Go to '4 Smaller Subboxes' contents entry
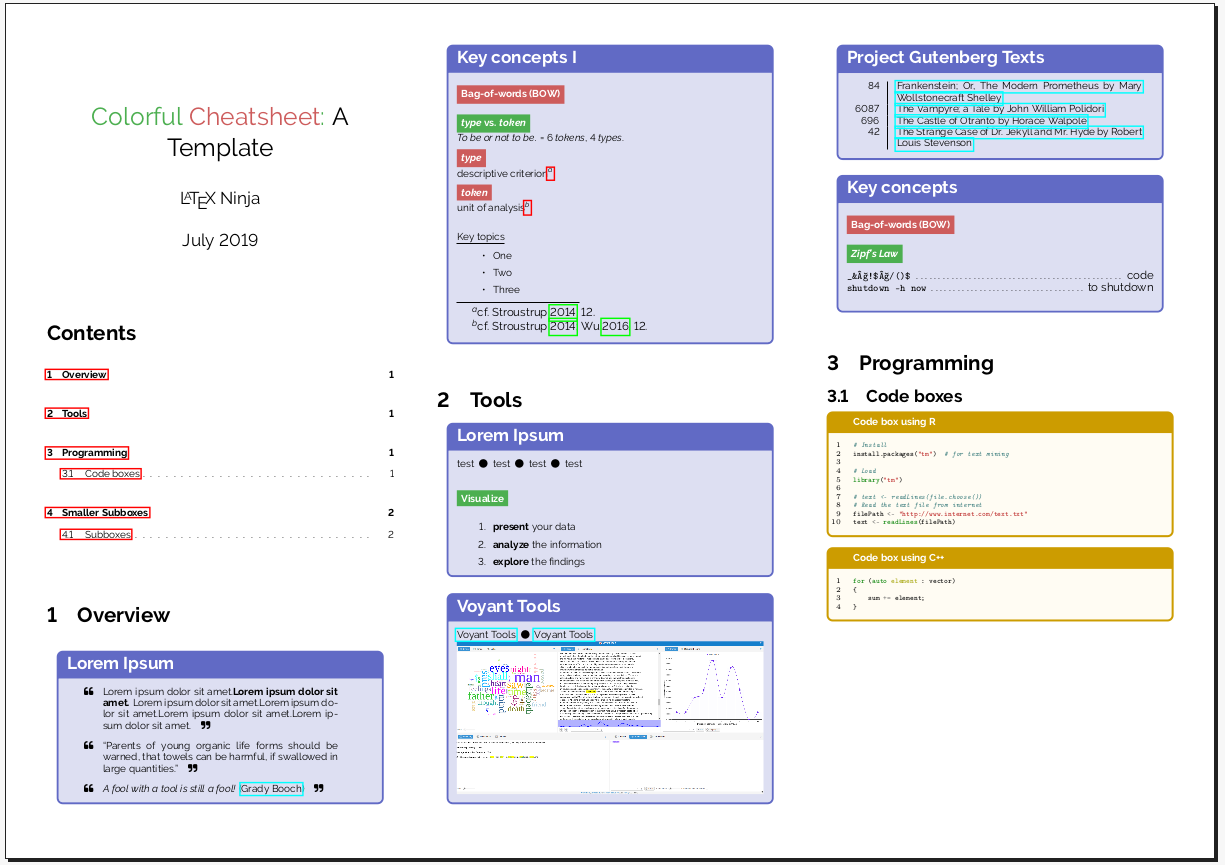Viewport: 1225px width, 865px height. (97, 513)
